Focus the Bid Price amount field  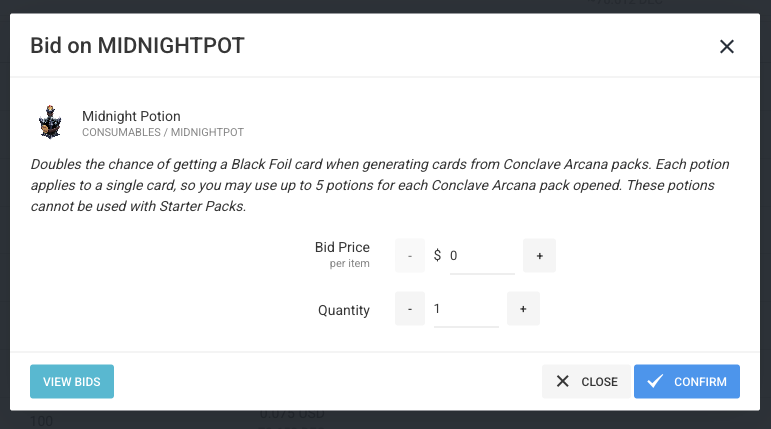482,256
